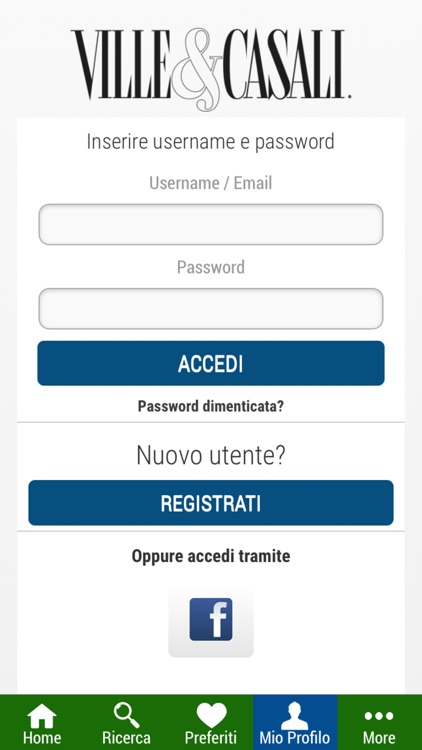This screenshot has width=422, height=750.
Task: Tap the Home house icon
Action: pos(42,716)
